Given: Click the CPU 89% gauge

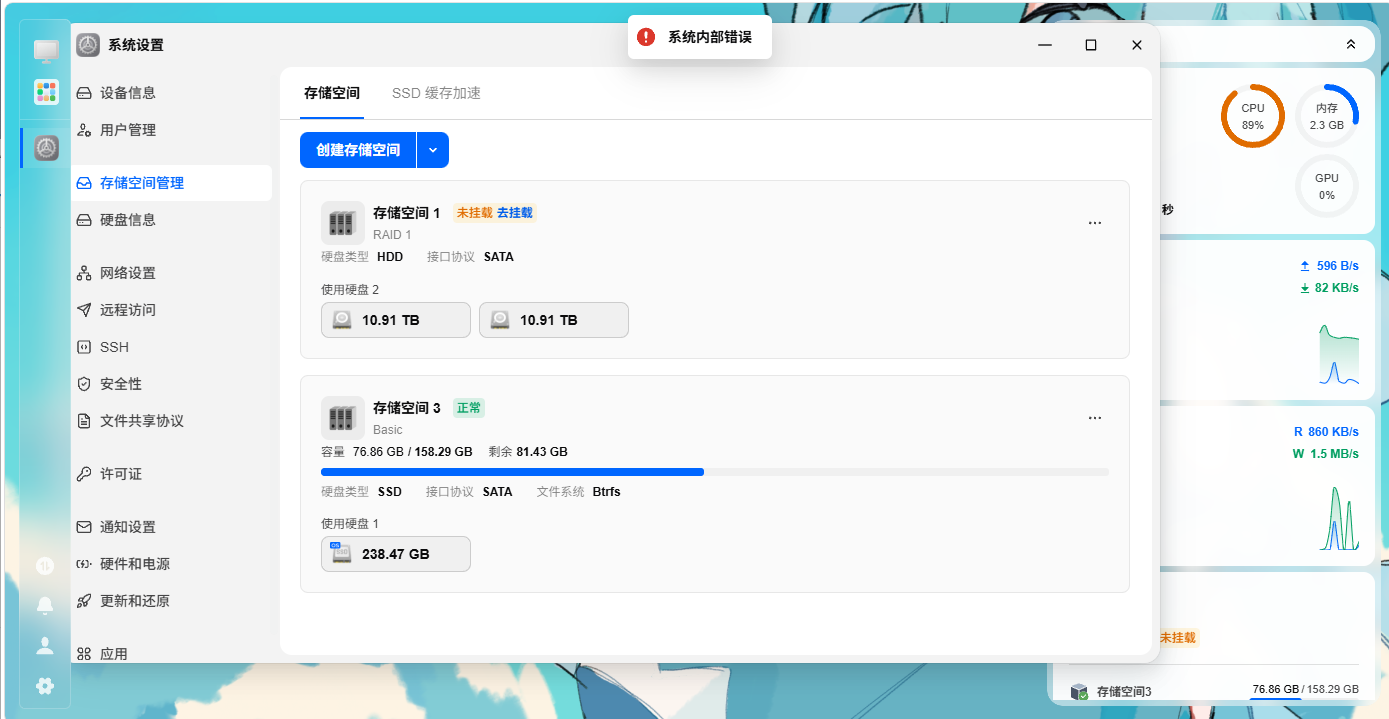Looking at the screenshot, I should (x=1253, y=116).
